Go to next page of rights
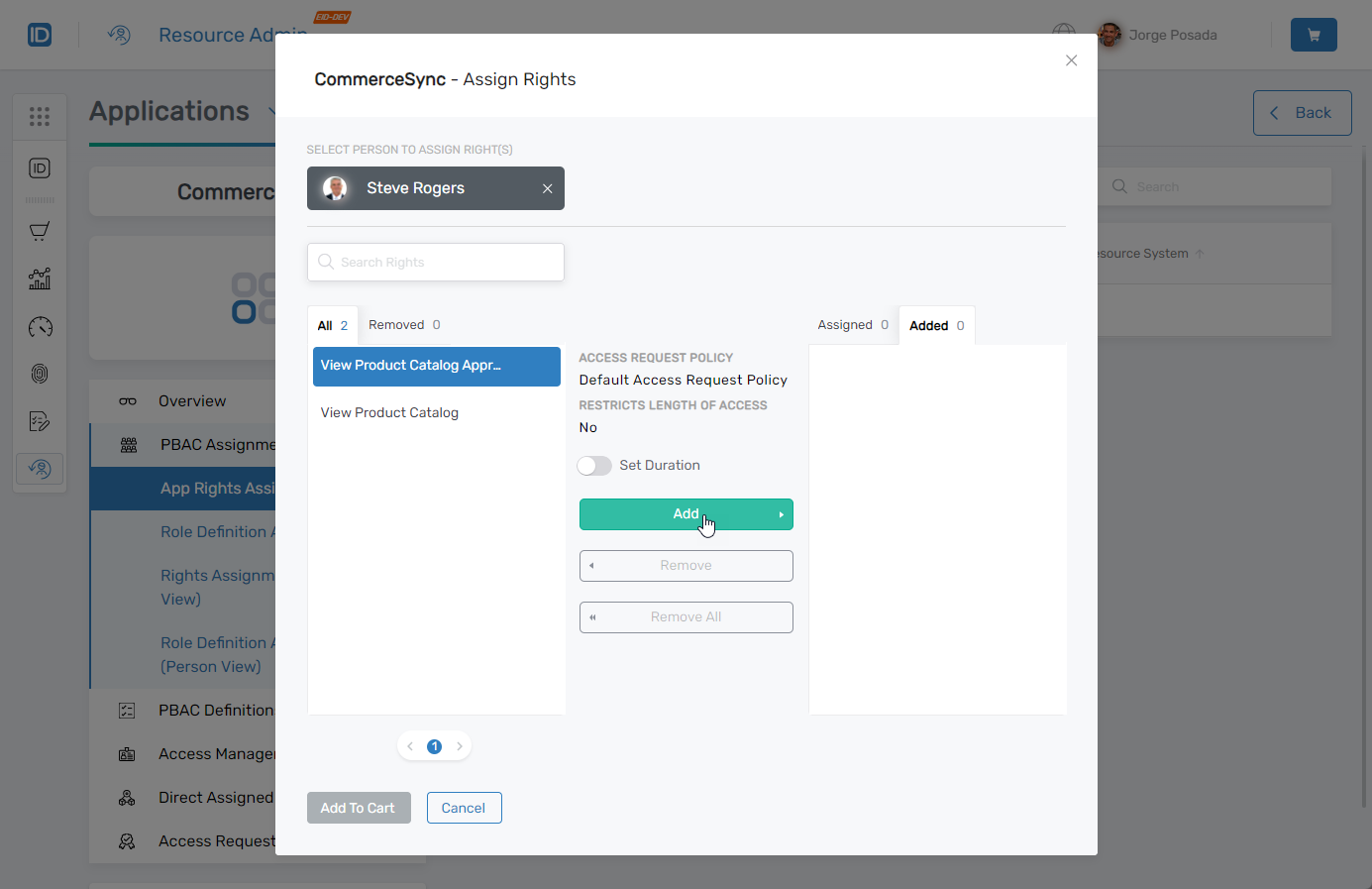 pyautogui.click(x=460, y=746)
